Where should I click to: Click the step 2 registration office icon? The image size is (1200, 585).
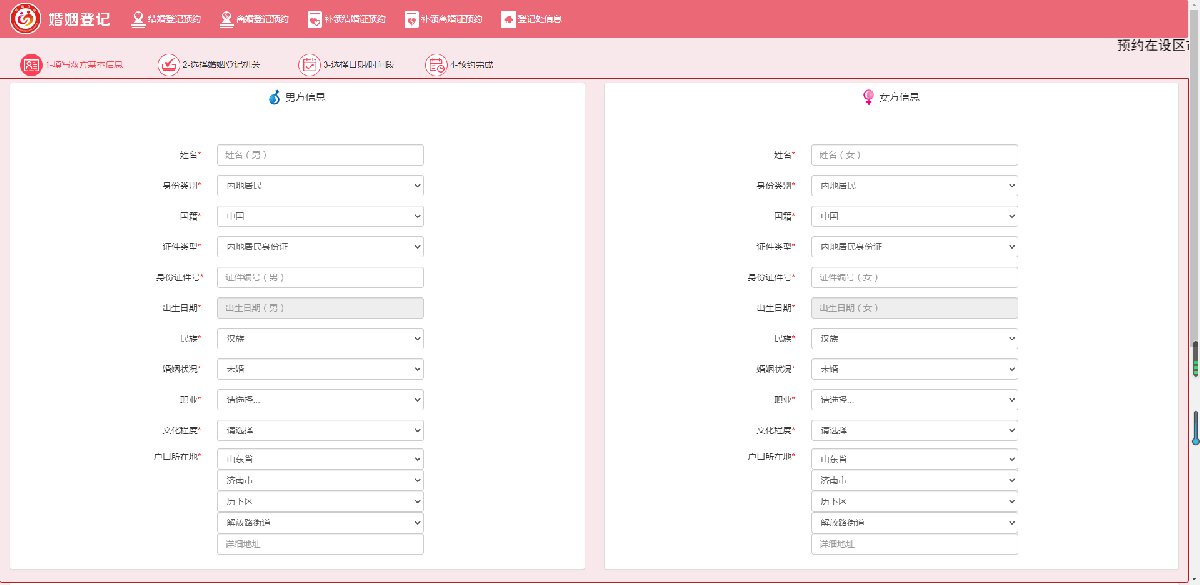click(x=169, y=65)
